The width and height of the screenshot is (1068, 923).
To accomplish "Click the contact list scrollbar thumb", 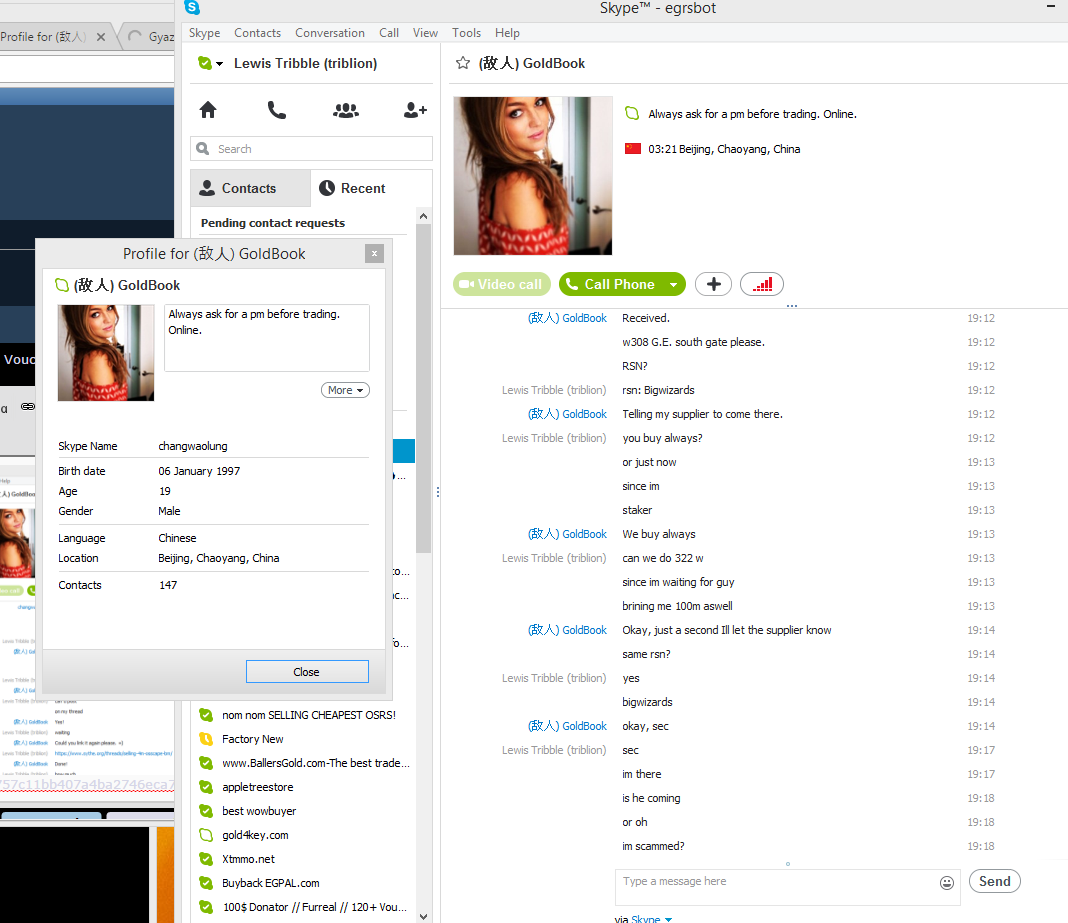I will (424, 388).
